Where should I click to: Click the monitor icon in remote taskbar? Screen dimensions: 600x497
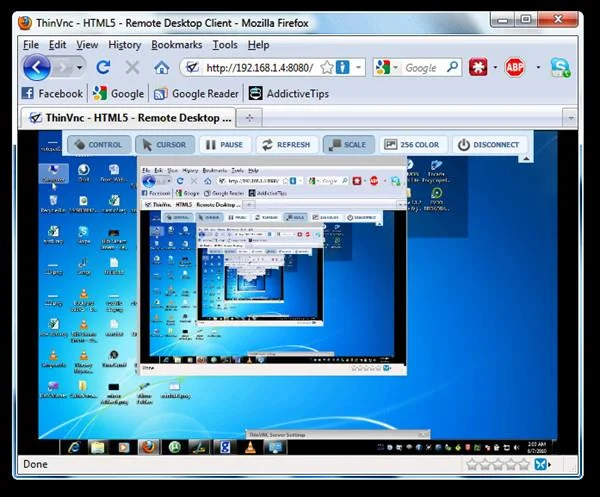275,447
